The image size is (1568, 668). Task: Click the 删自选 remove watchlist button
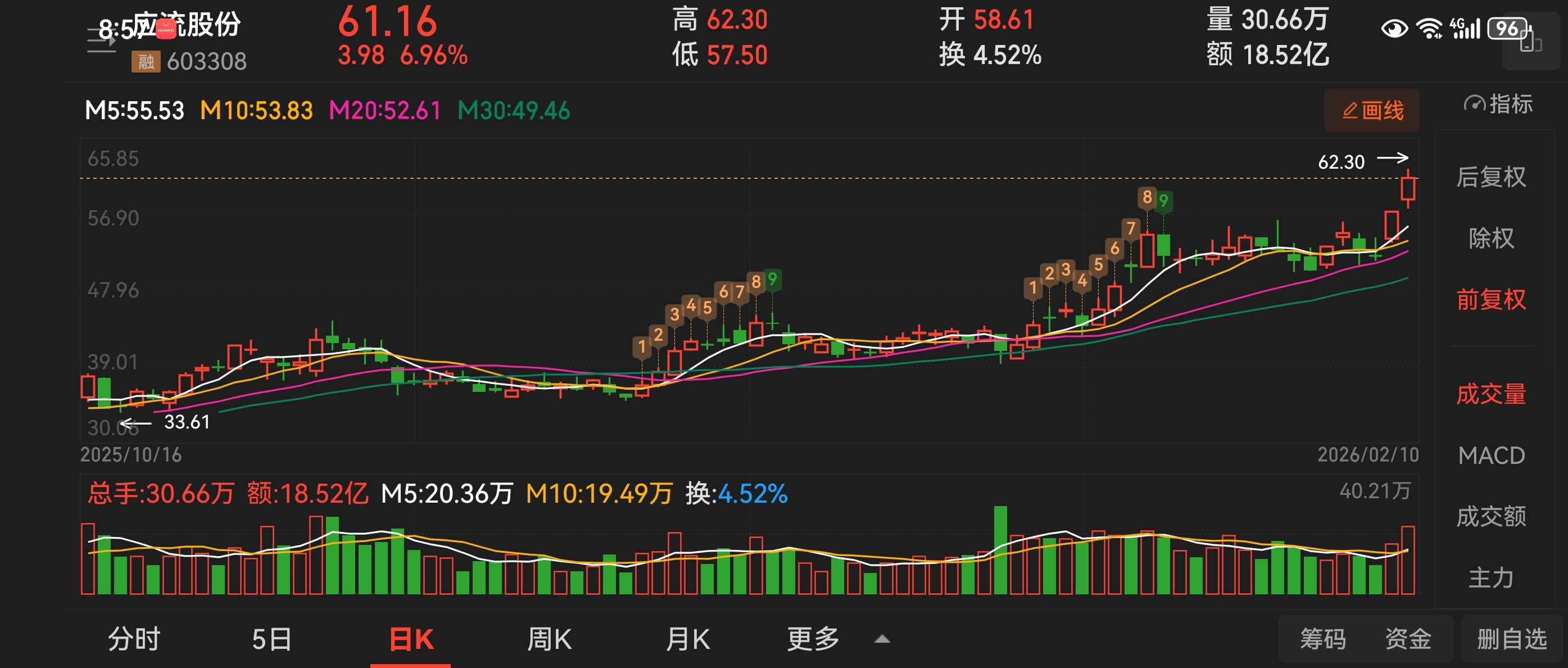pos(1511,639)
